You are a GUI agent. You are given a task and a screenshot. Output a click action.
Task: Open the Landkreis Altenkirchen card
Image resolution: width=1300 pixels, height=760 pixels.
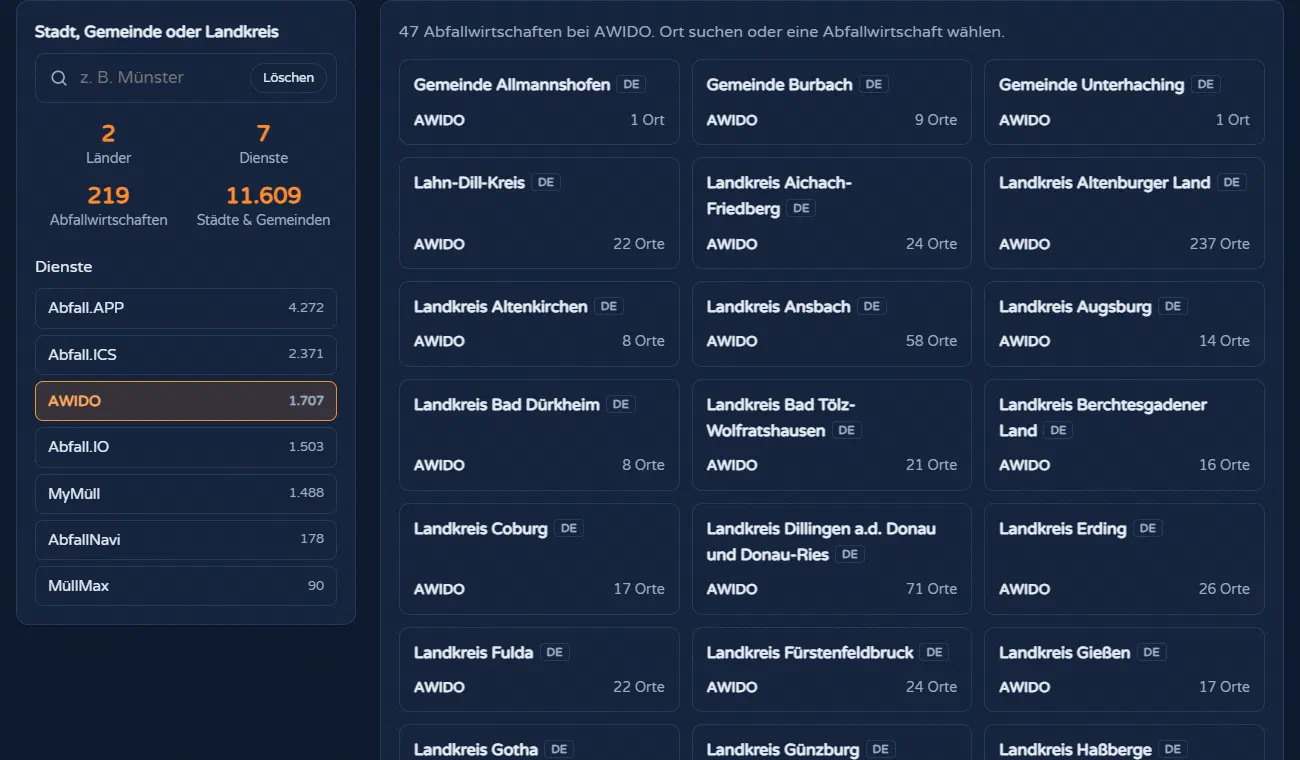click(x=539, y=324)
